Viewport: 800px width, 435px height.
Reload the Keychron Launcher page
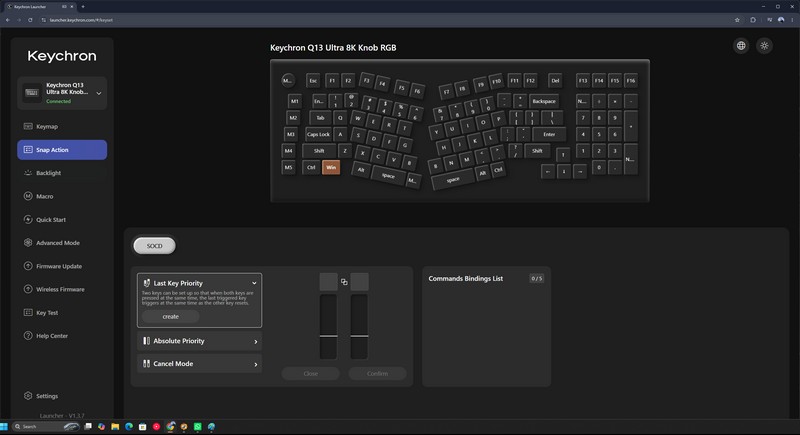pyautogui.click(x=30, y=20)
